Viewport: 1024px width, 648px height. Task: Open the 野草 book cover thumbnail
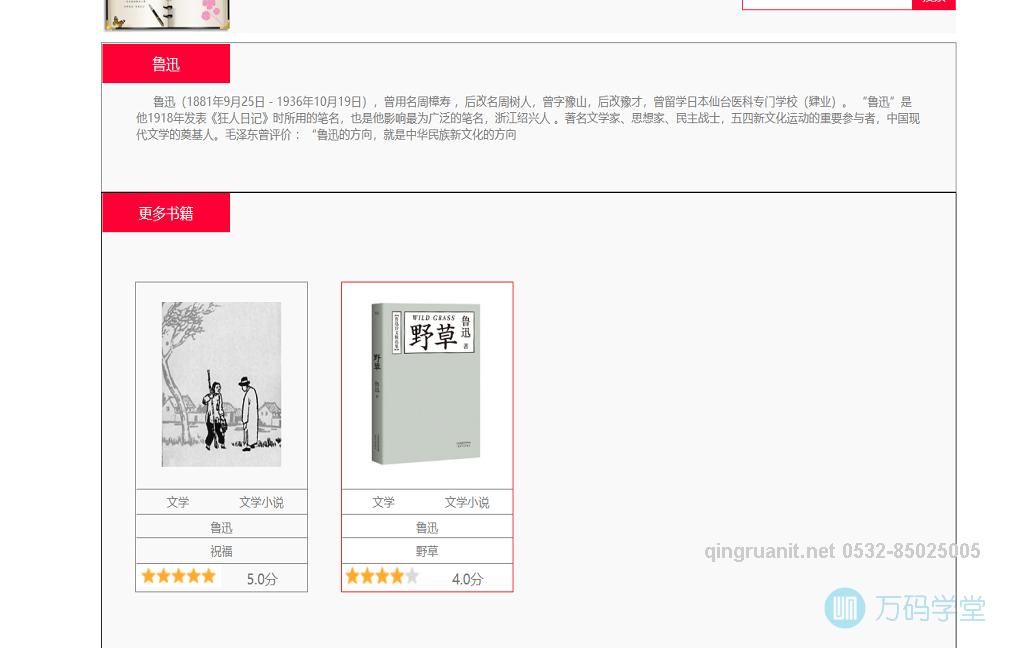point(427,383)
